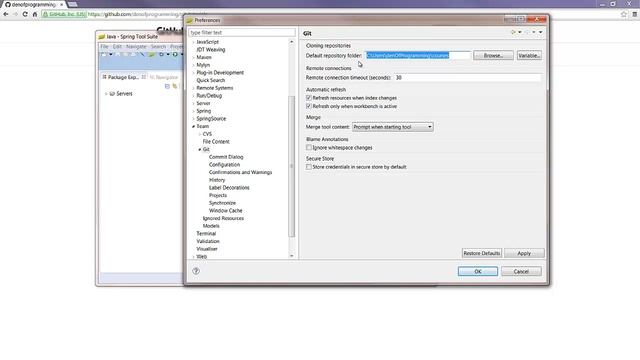This screenshot has height=360, width=640.
Task: Select History under Git
Action: [x=217, y=180]
